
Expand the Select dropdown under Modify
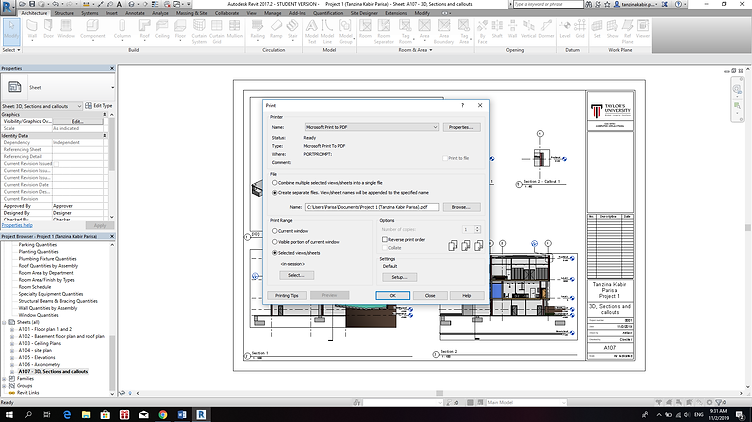[x=12, y=50]
